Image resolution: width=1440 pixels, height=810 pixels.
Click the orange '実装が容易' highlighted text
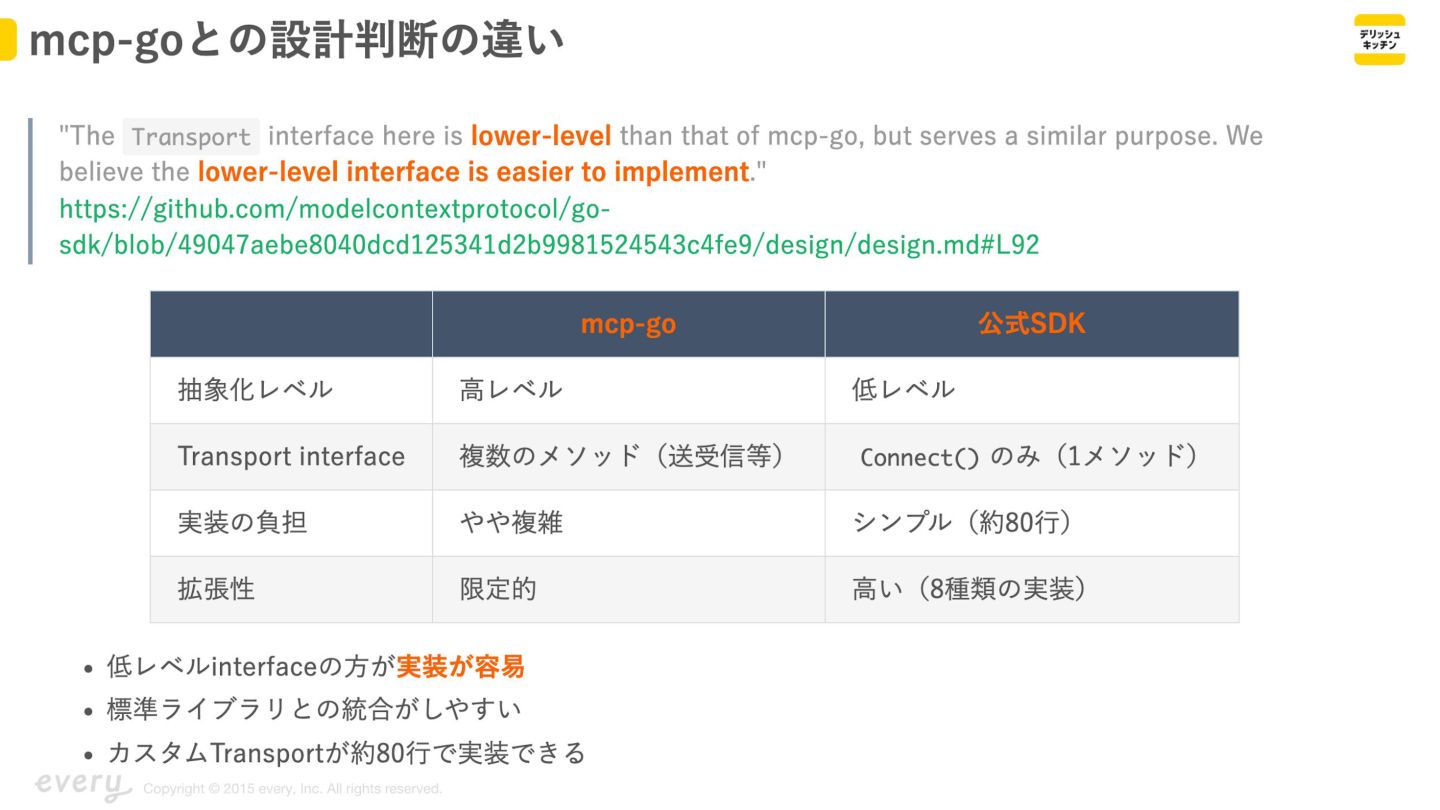[461, 666]
